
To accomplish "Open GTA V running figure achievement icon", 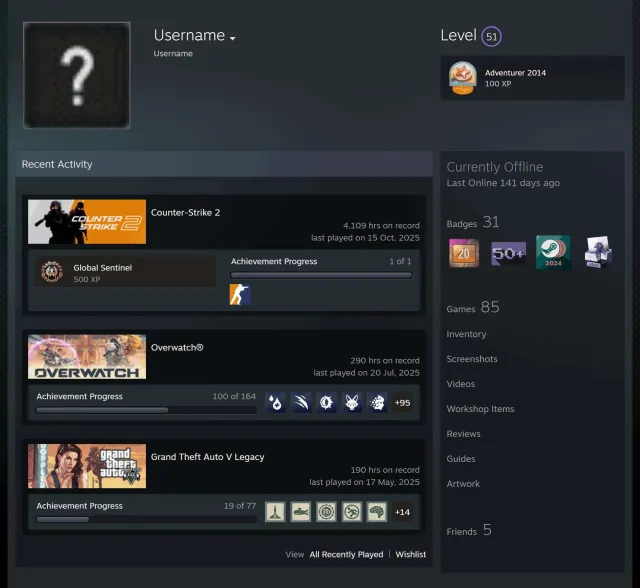I will 352,512.
